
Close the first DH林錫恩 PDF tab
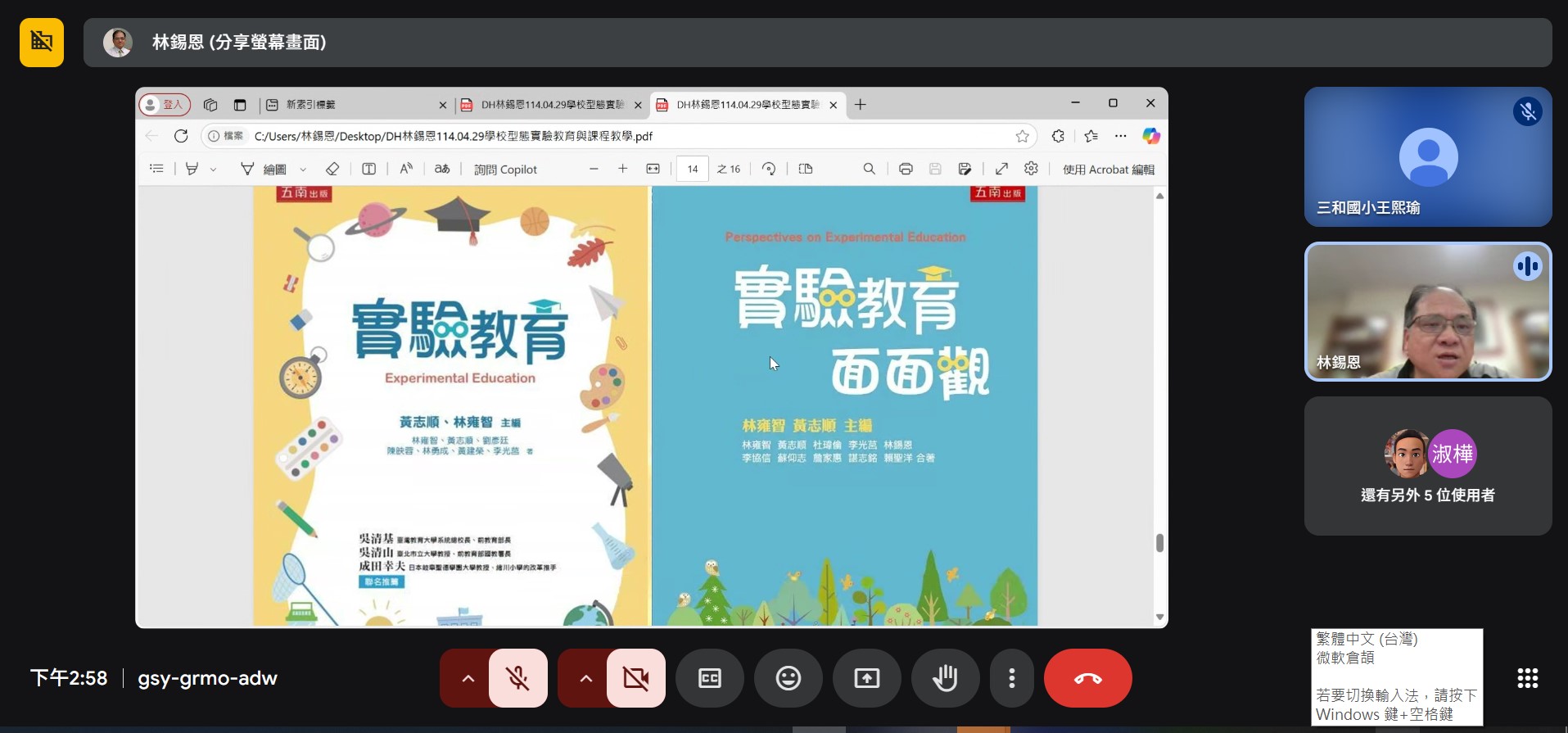pyautogui.click(x=638, y=105)
